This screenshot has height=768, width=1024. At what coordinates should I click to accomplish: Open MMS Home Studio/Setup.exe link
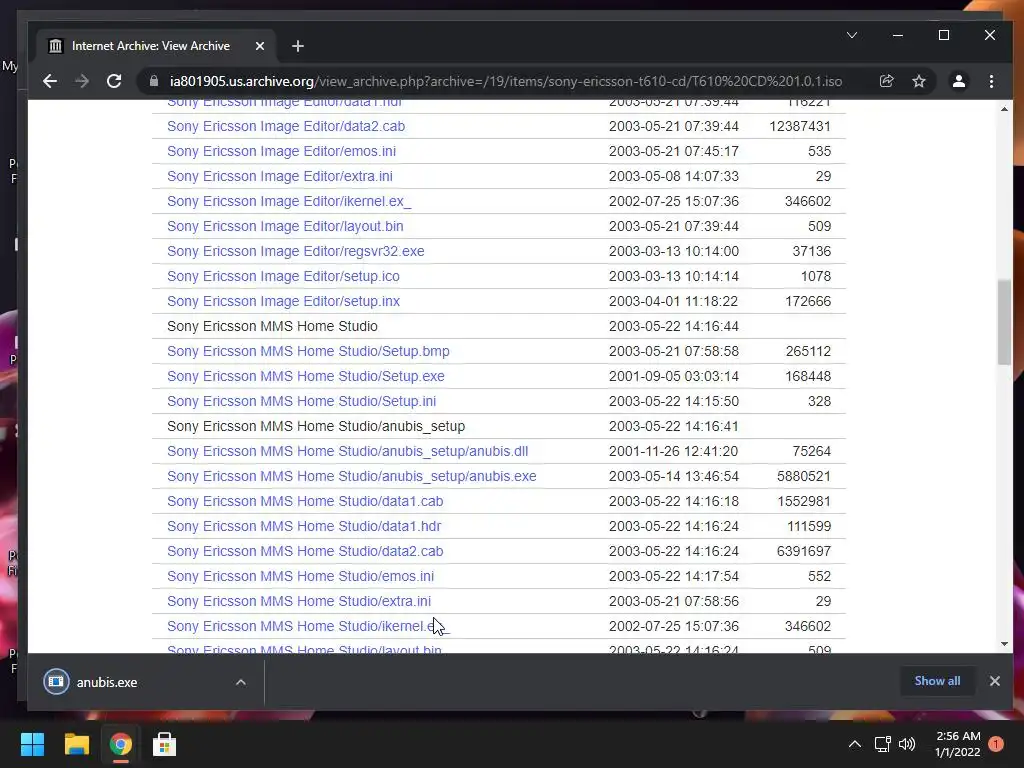[305, 376]
